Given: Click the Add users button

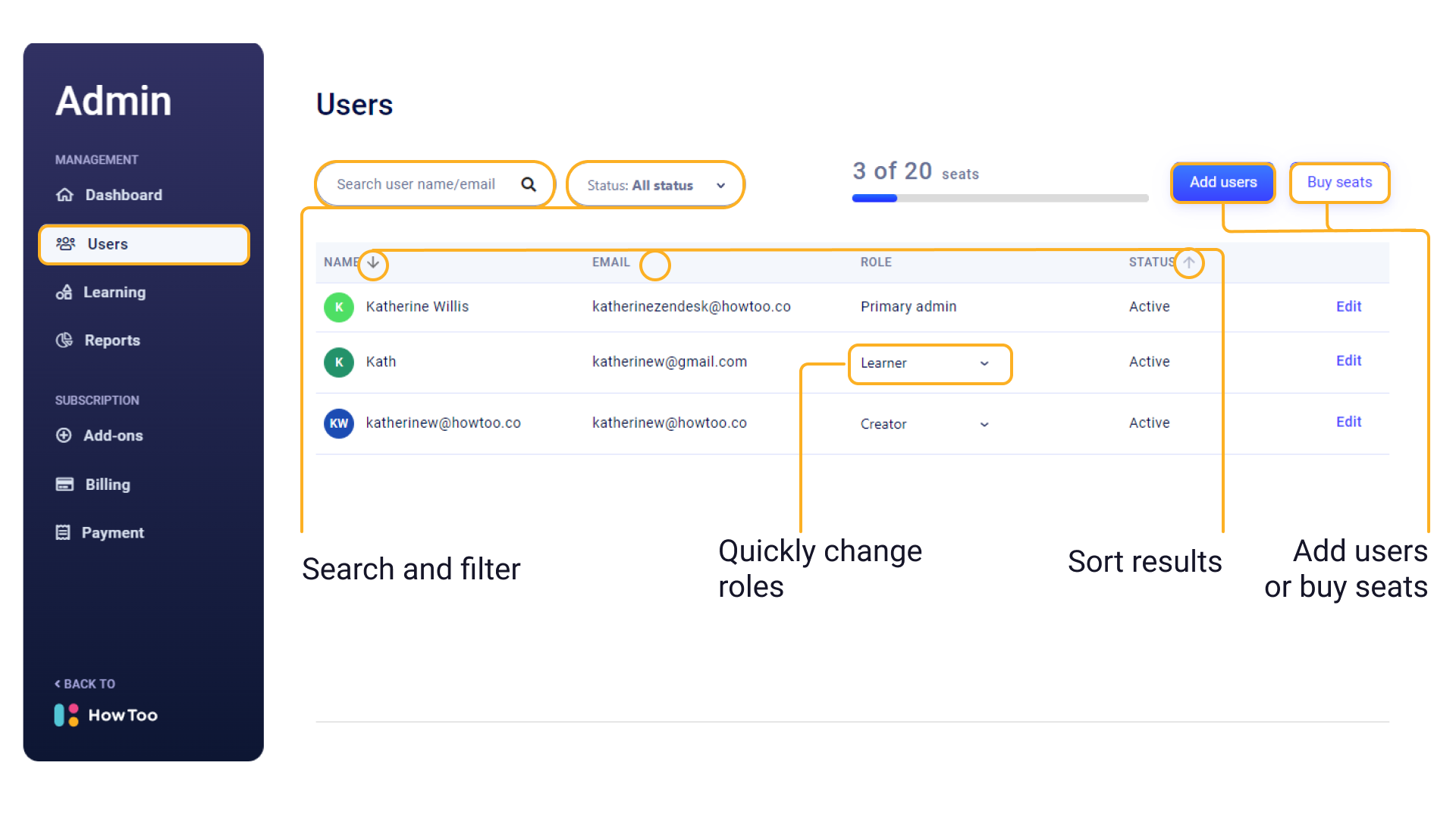Looking at the screenshot, I should point(1222,182).
